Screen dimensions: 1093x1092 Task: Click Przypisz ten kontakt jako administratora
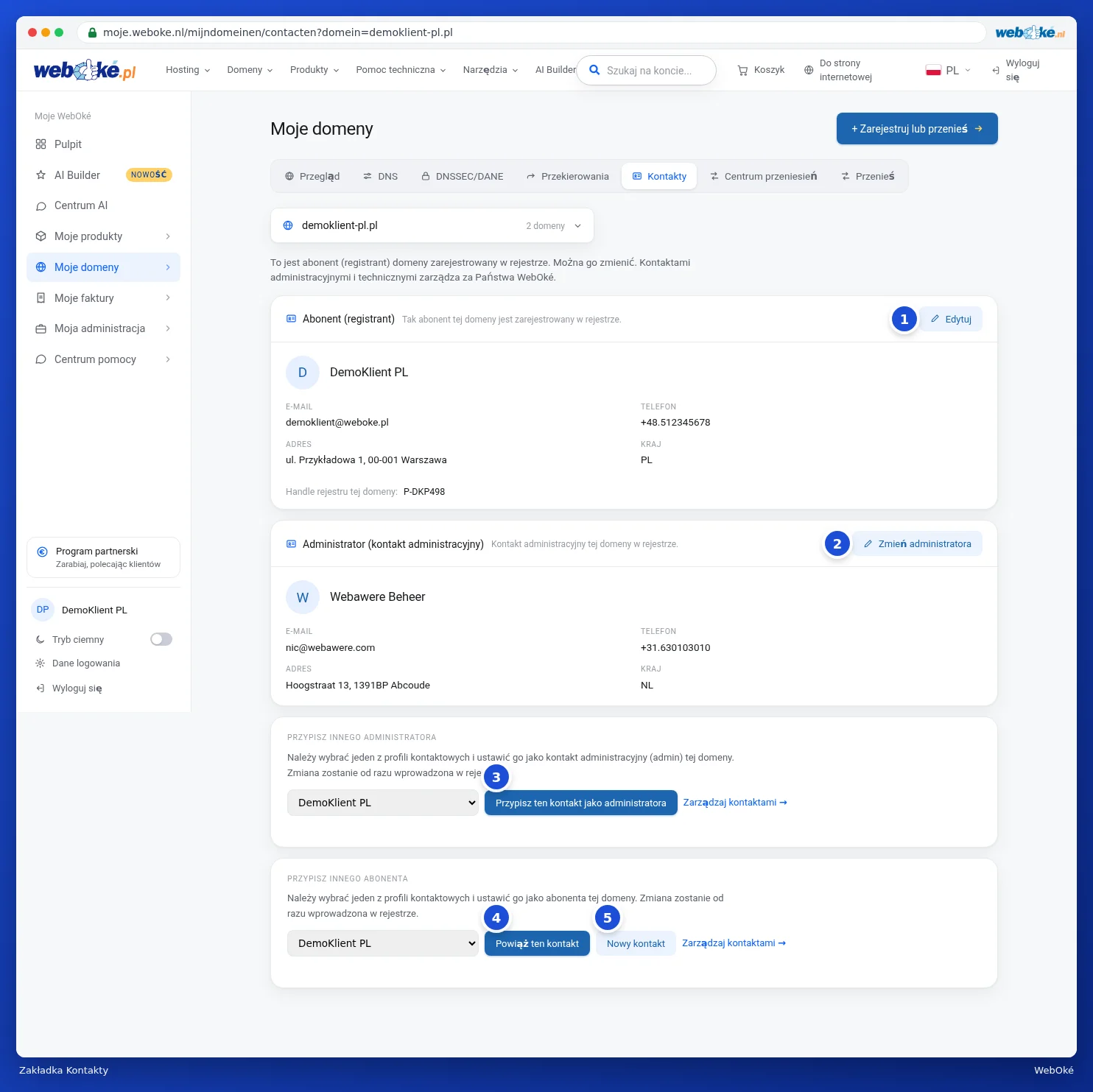point(581,803)
